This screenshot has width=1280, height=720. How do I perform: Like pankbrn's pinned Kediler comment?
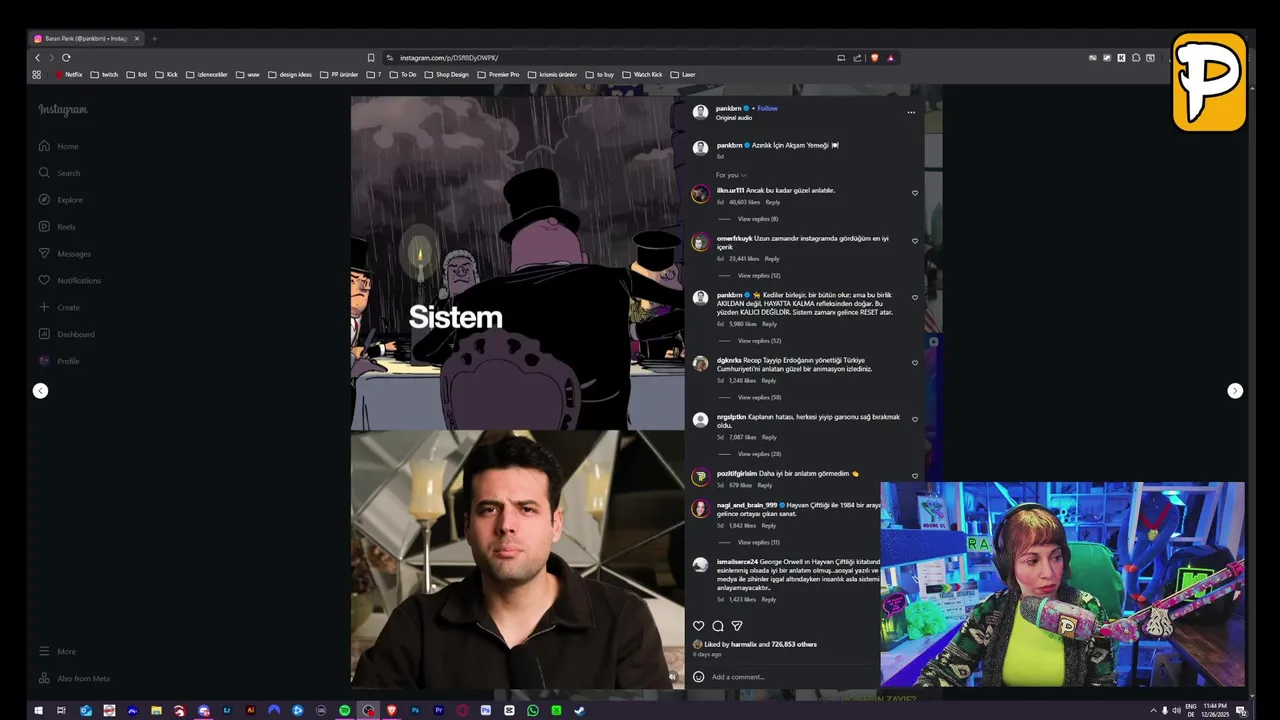point(915,298)
